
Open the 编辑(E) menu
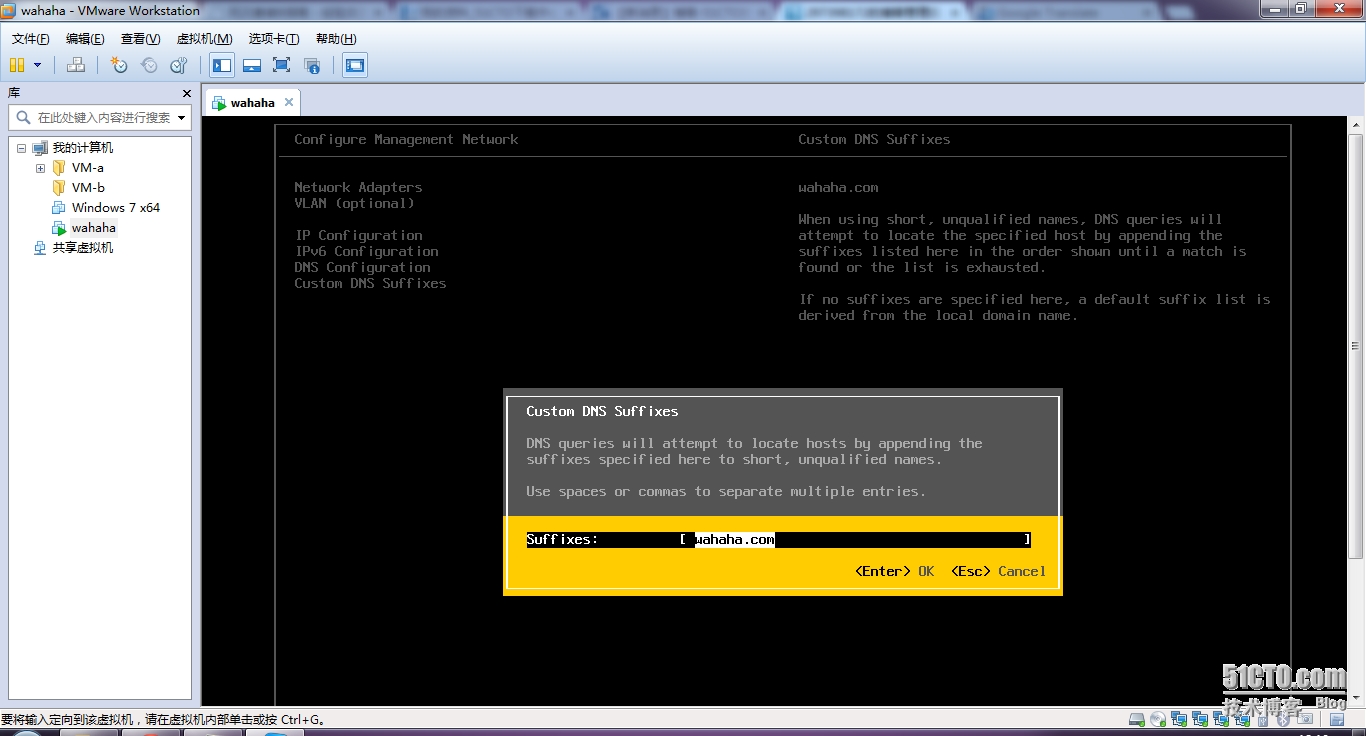(85, 39)
